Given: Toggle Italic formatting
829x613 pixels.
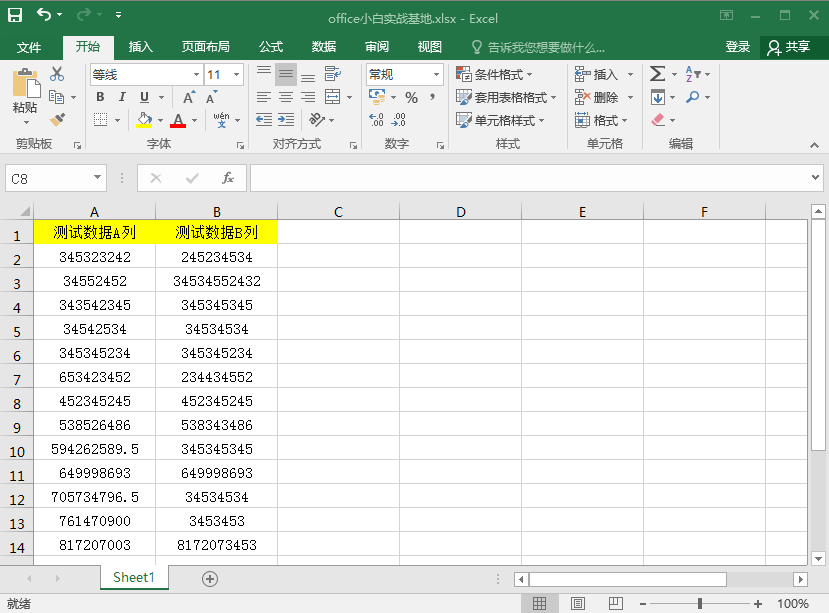Looking at the screenshot, I should tap(122, 97).
